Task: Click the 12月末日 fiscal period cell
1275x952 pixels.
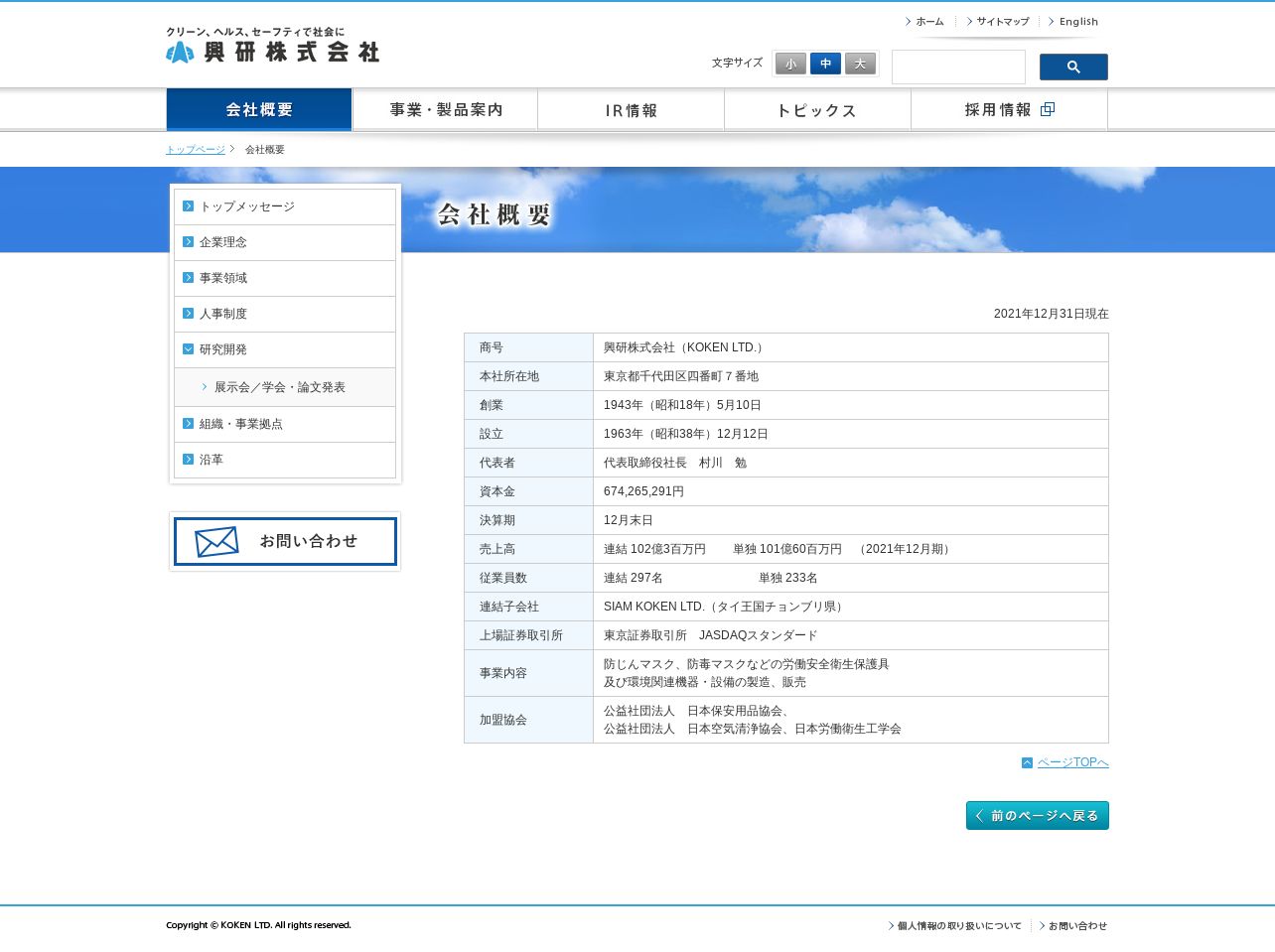Action: [851, 520]
